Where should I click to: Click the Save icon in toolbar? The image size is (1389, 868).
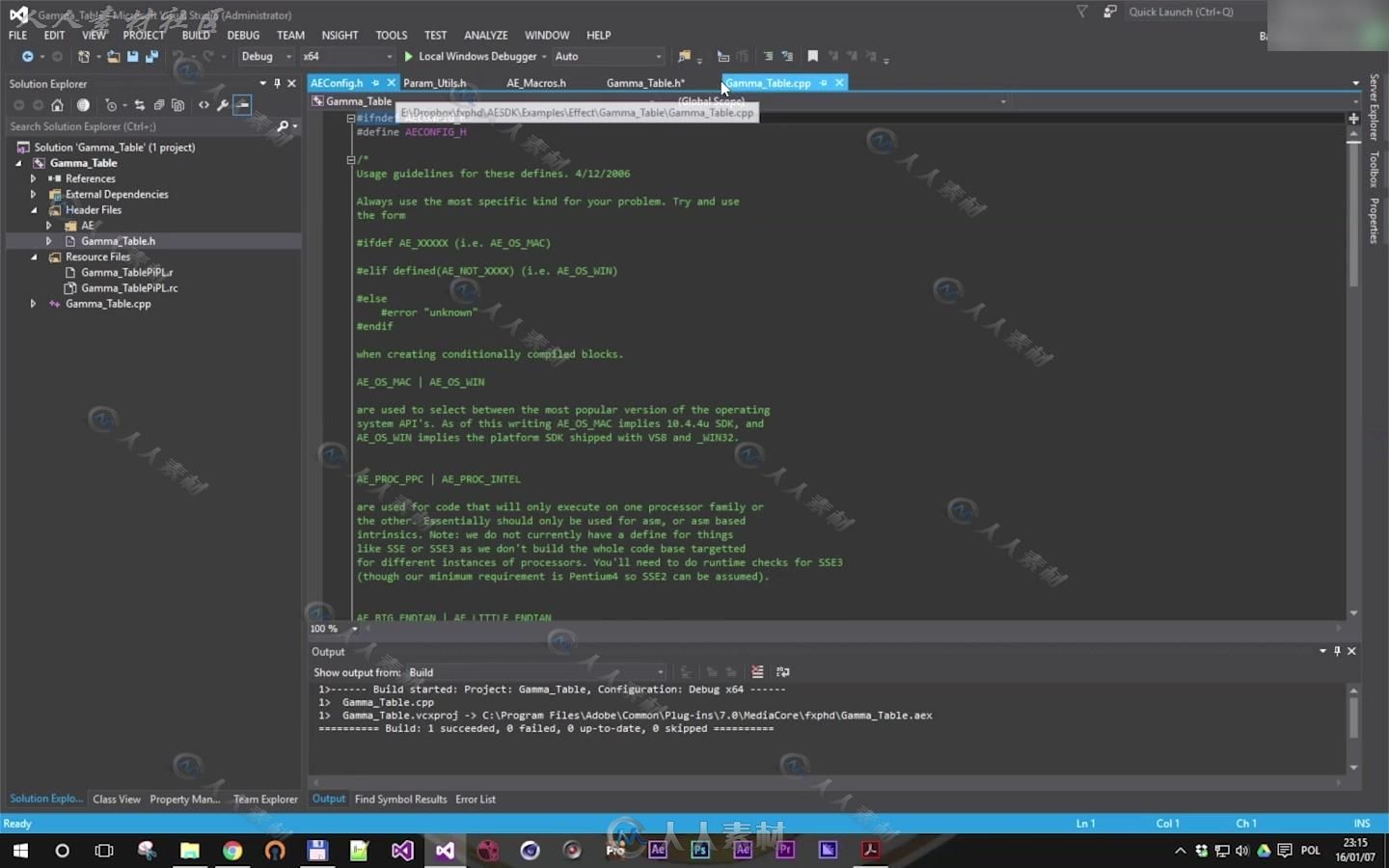[132, 57]
